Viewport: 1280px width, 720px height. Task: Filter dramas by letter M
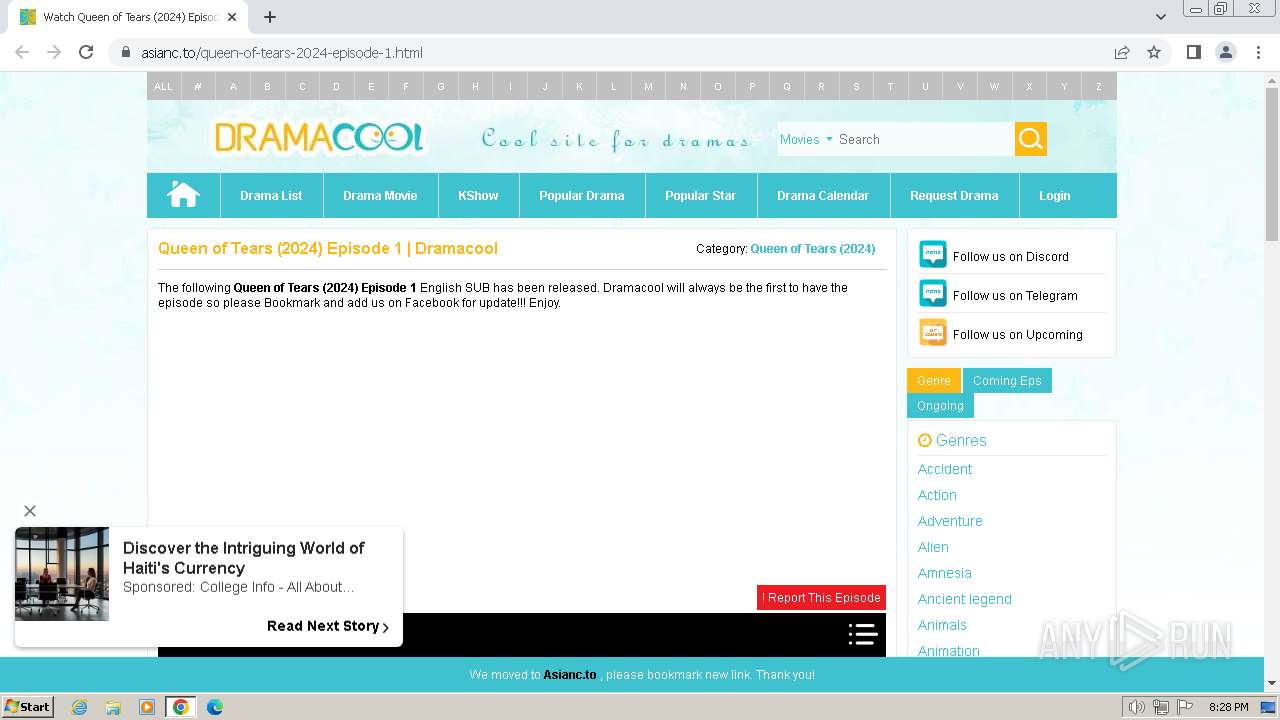[x=648, y=86]
